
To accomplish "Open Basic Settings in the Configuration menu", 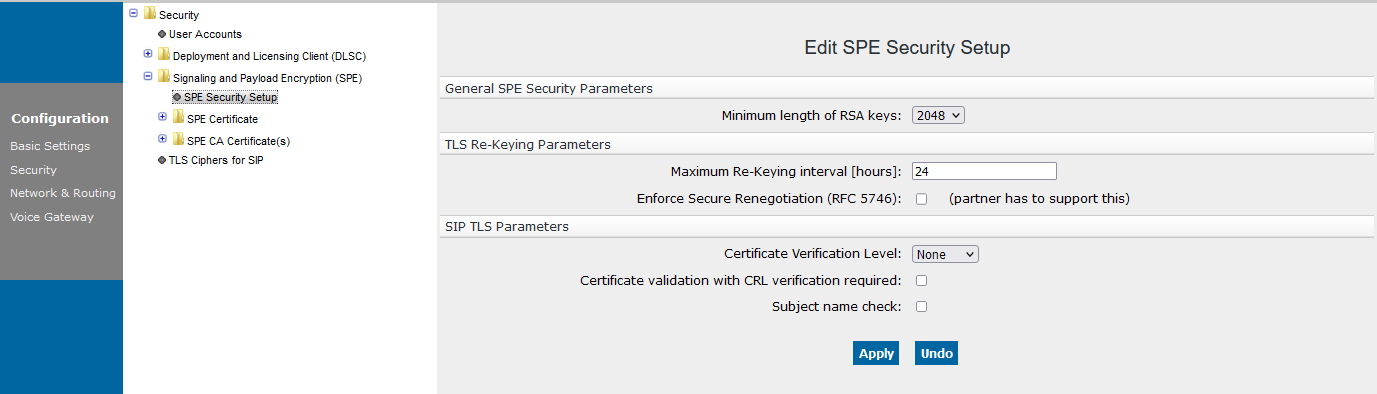I will 50,146.
